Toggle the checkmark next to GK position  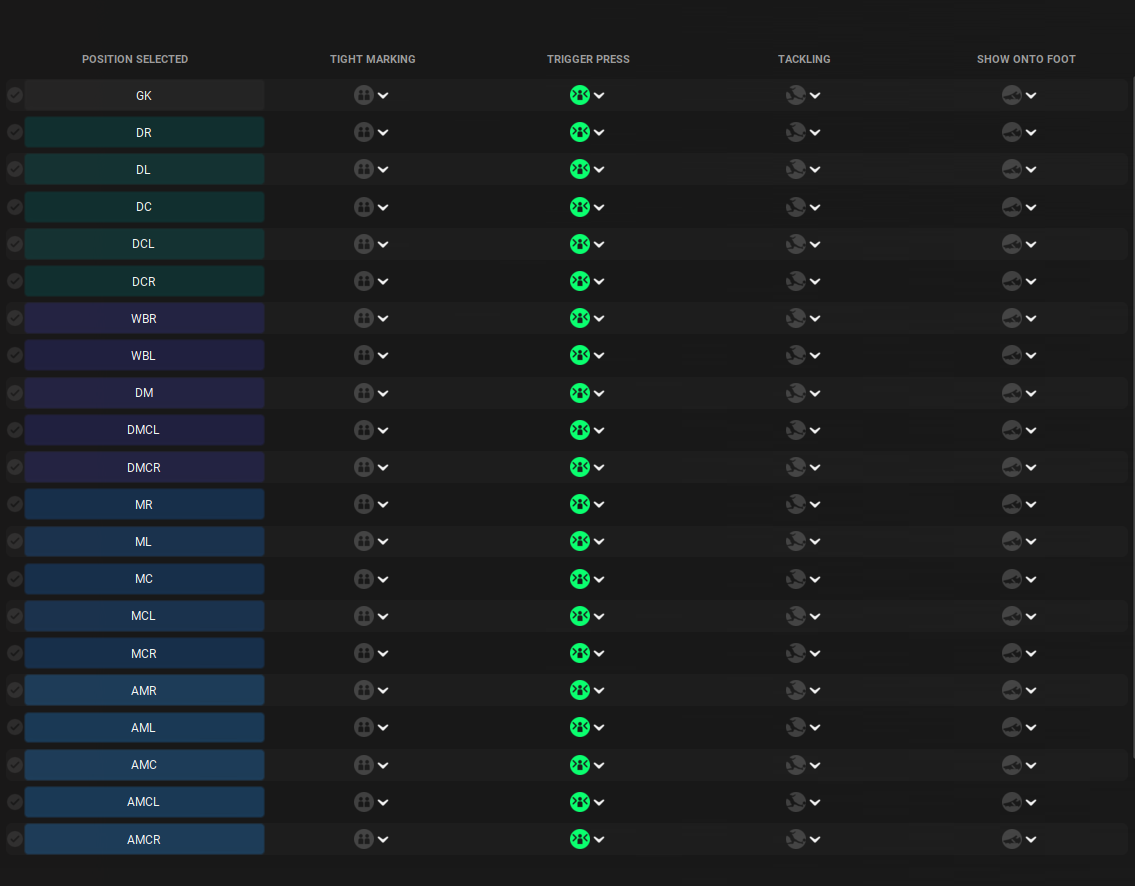tap(15, 95)
